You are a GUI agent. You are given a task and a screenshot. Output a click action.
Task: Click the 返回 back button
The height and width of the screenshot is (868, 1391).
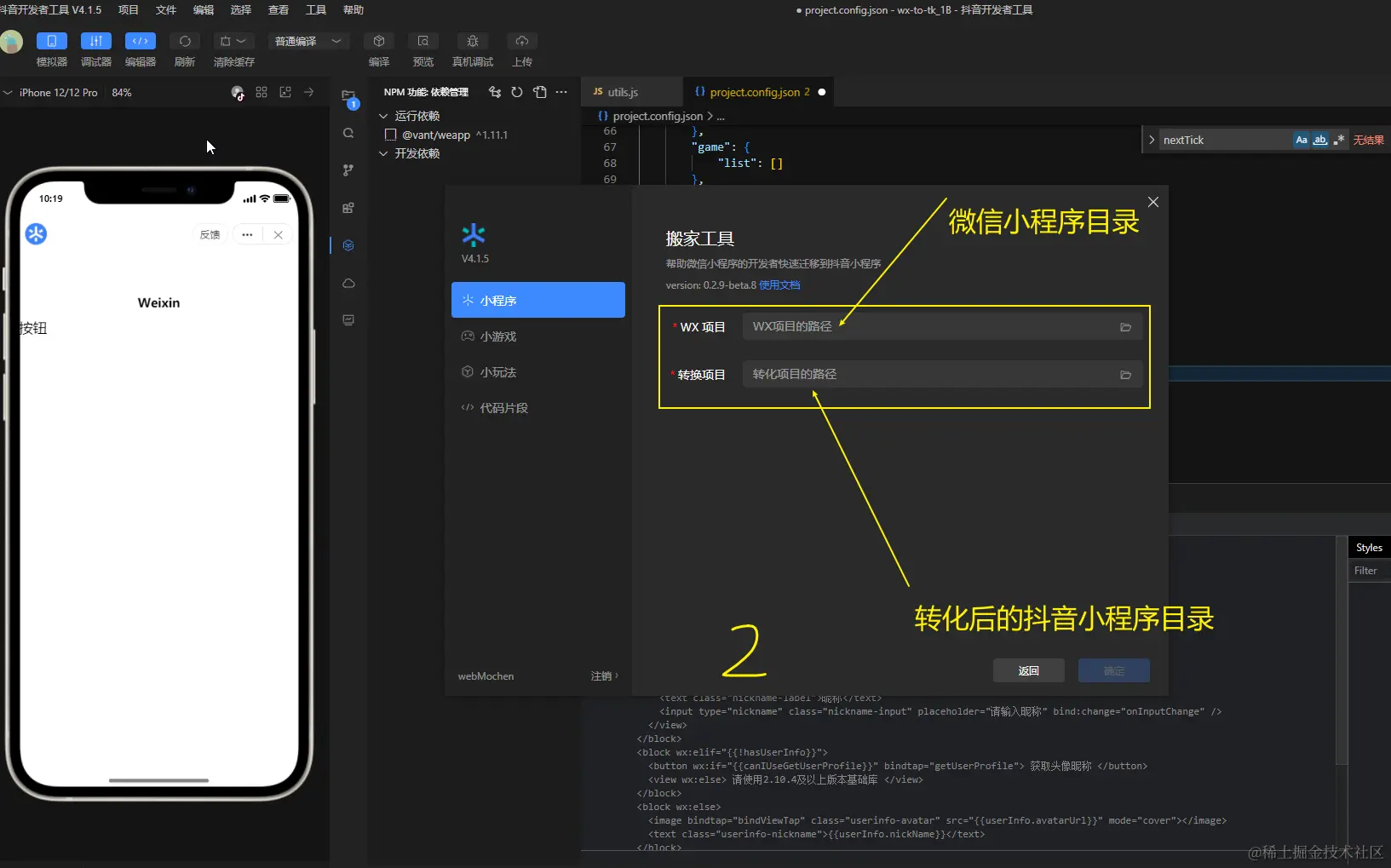point(1029,670)
